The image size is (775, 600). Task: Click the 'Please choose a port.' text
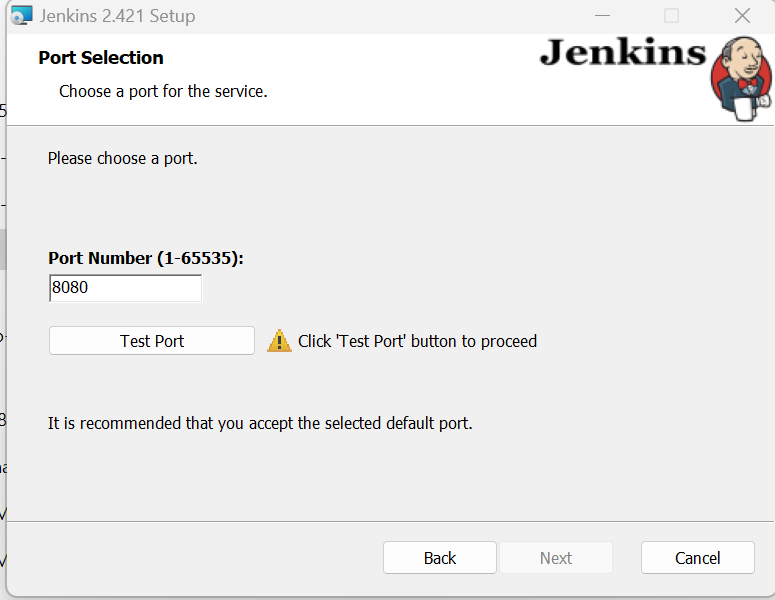122,158
